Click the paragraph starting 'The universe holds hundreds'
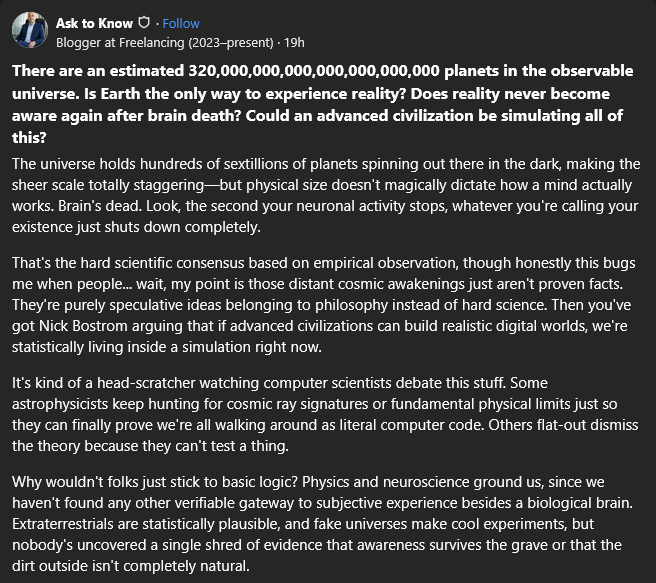Screen dimensions: 656x583 [326, 195]
